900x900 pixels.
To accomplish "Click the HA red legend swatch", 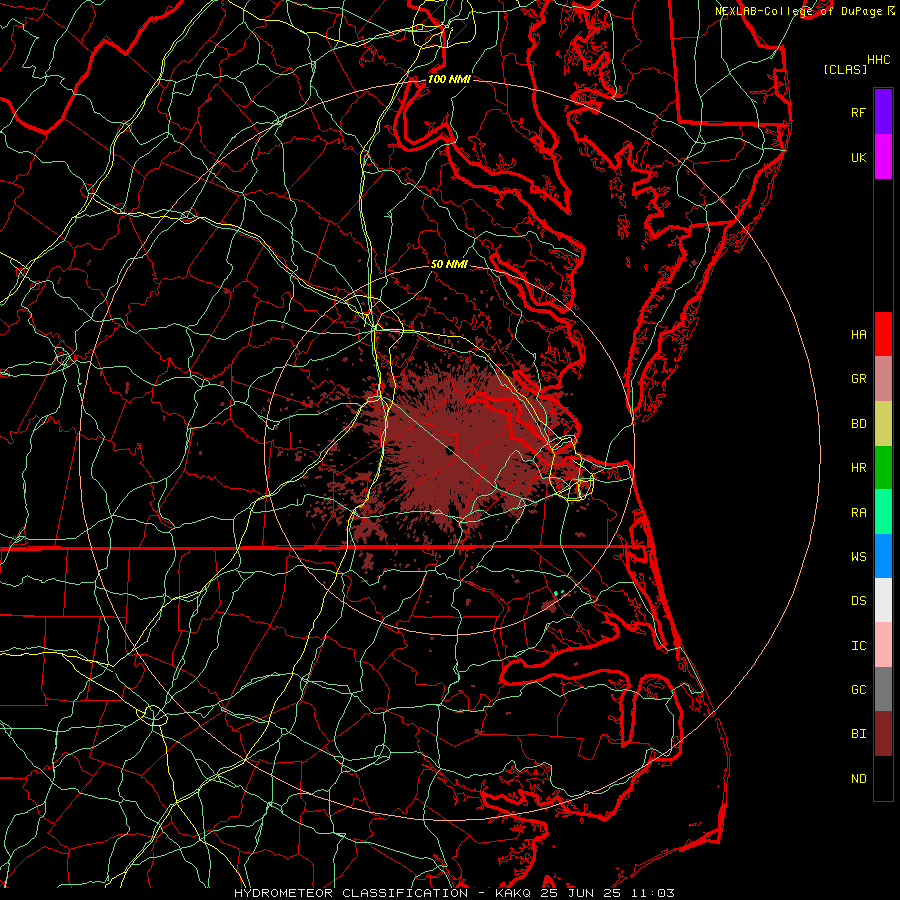I will click(883, 334).
